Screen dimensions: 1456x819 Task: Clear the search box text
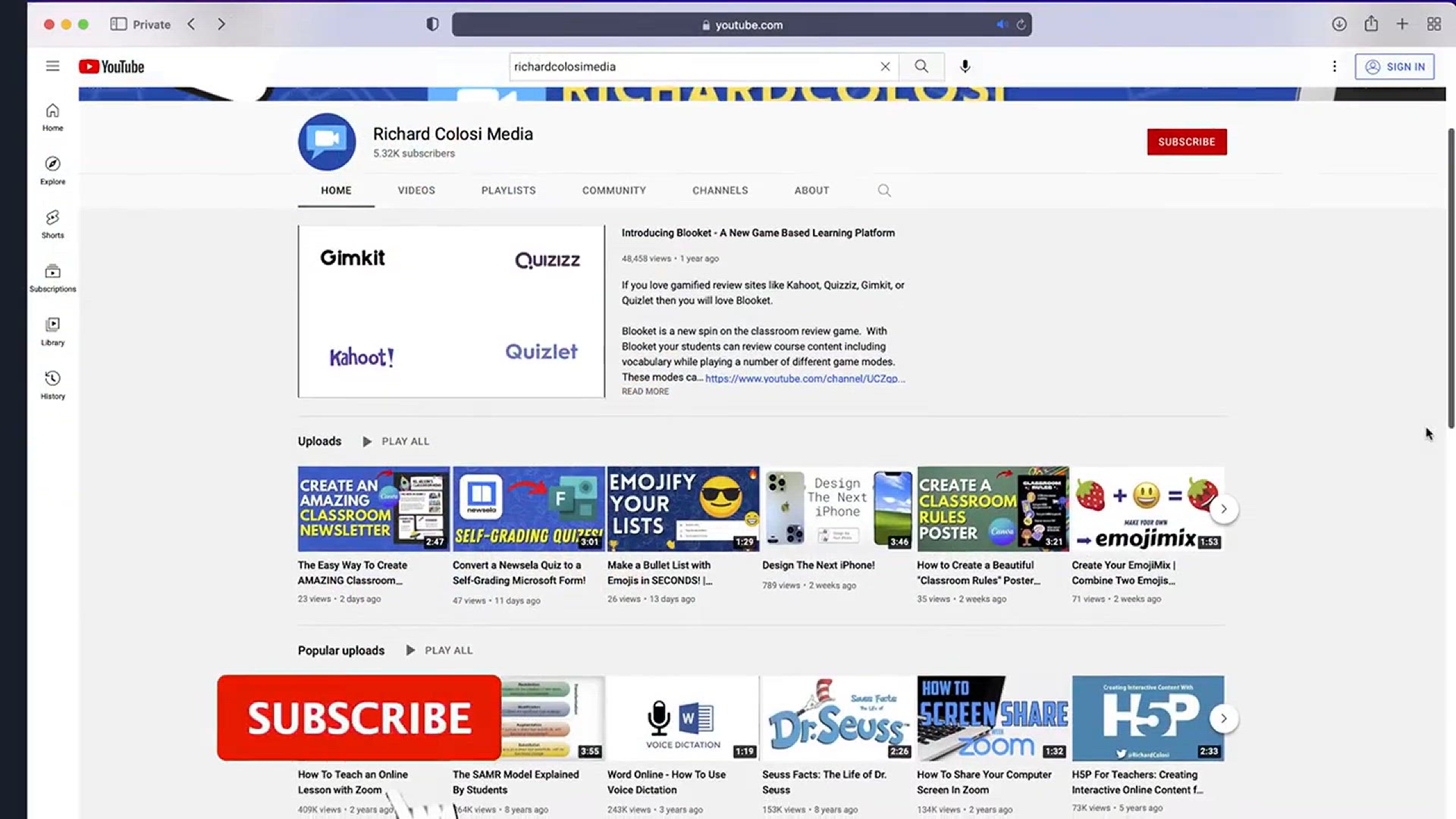point(885,66)
